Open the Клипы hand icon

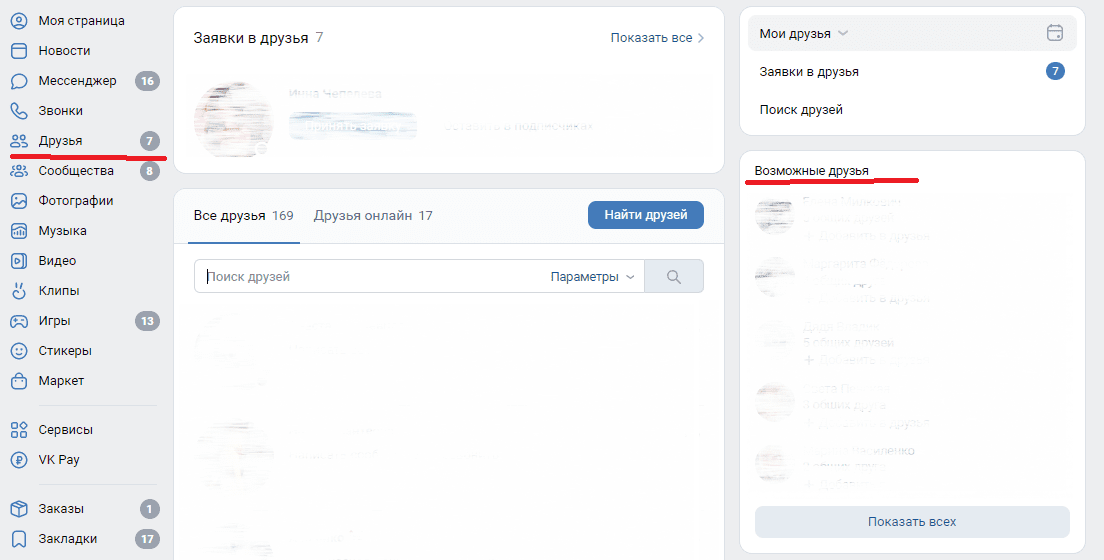point(19,290)
